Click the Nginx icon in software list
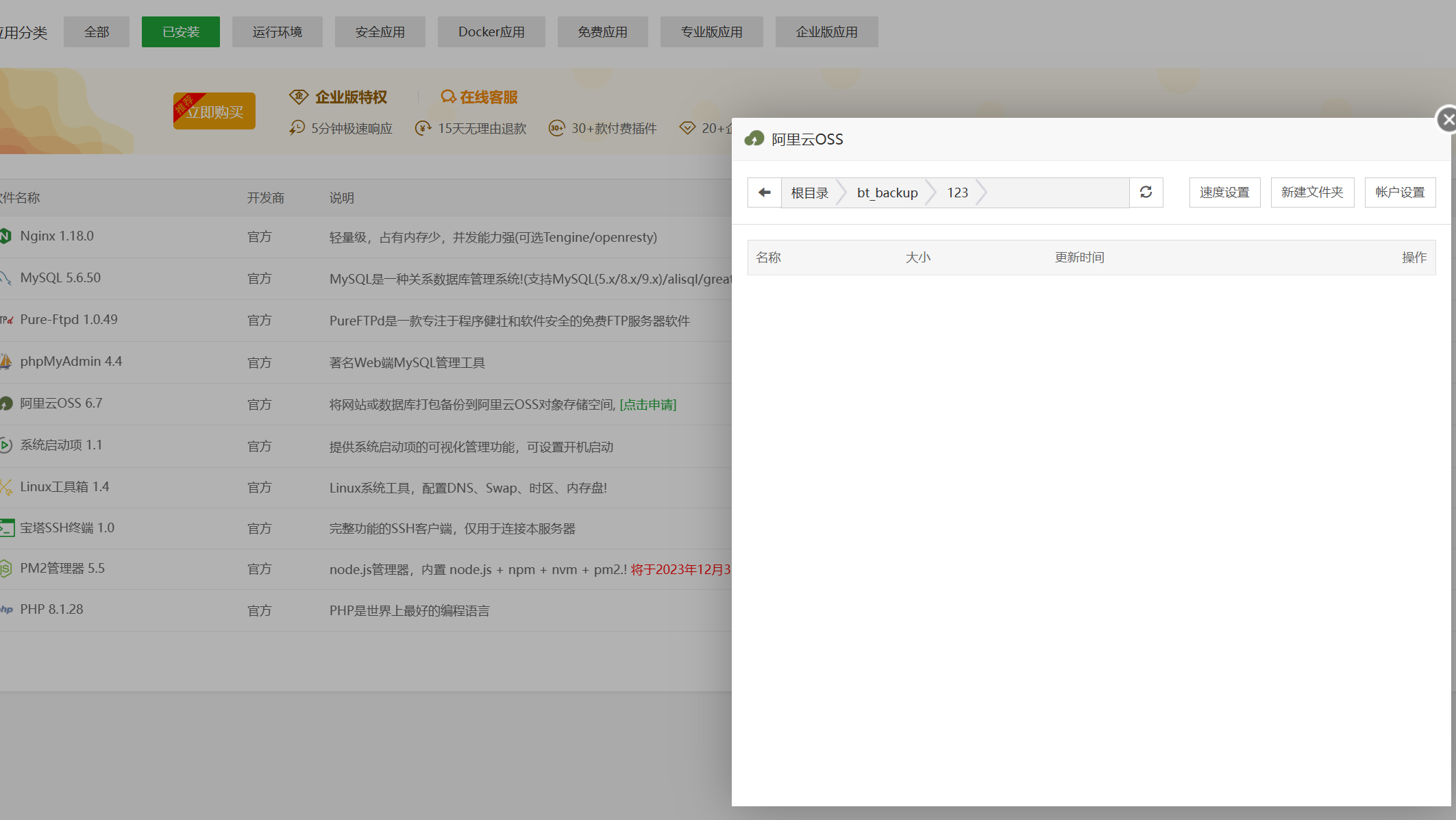Image resolution: width=1456 pixels, height=820 pixels. [5, 236]
